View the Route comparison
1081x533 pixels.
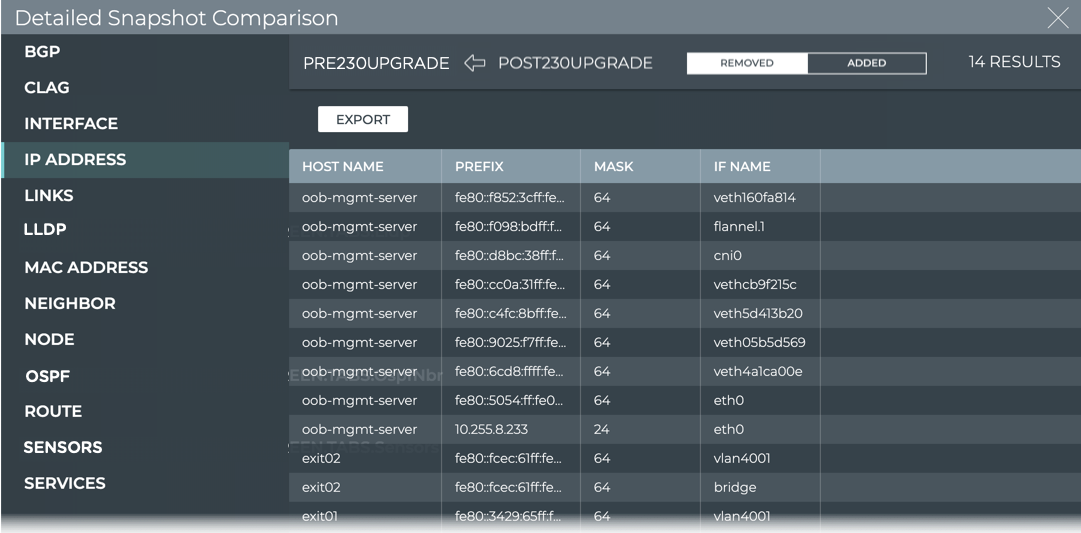[x=53, y=411]
